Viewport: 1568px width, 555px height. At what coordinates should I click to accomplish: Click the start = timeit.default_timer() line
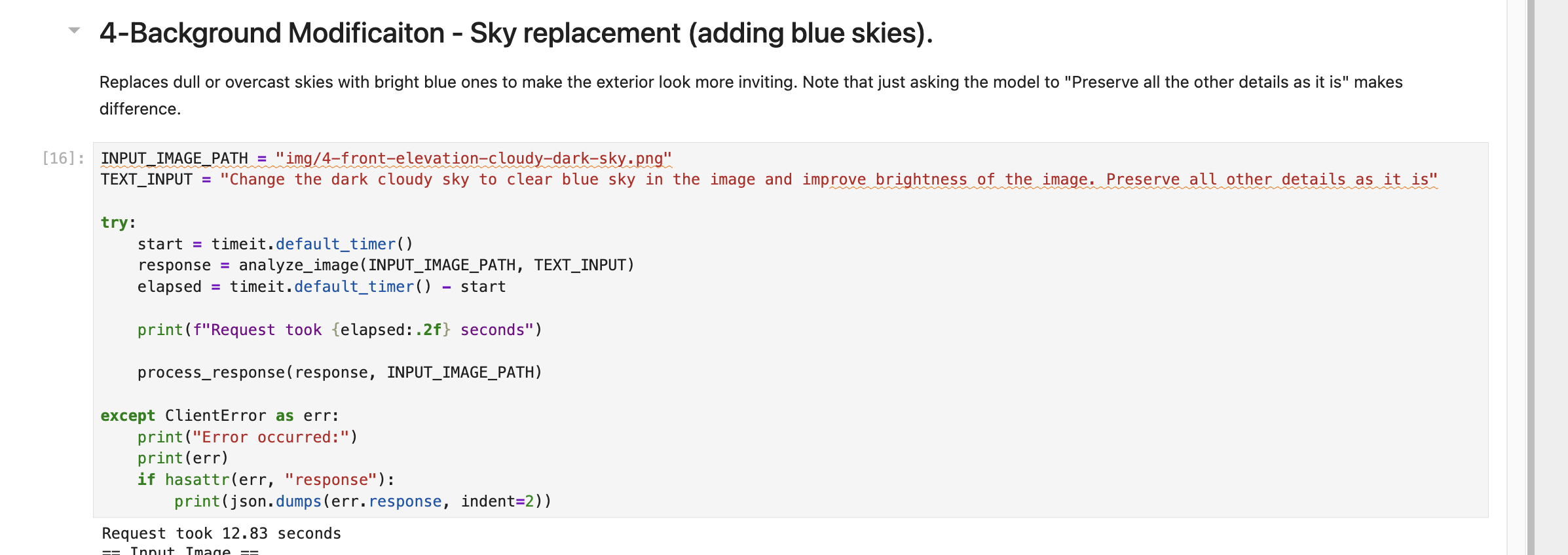coord(275,244)
